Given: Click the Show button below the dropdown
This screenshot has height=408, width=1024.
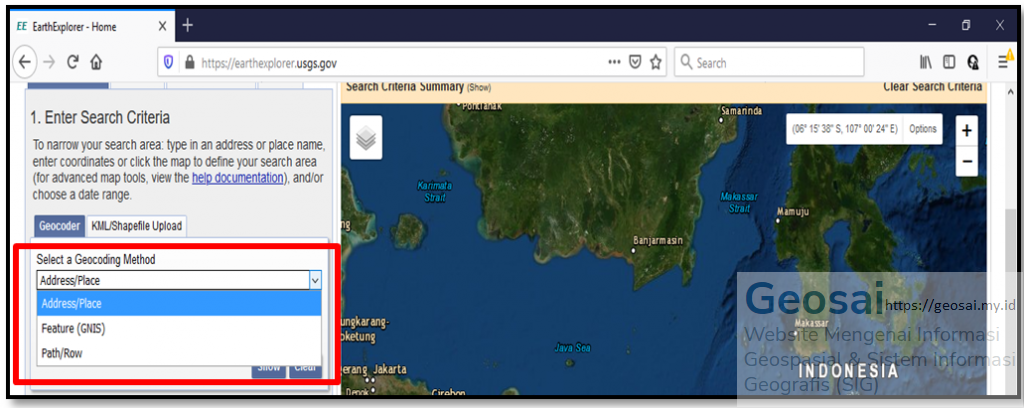Looking at the screenshot, I should pos(269,368).
